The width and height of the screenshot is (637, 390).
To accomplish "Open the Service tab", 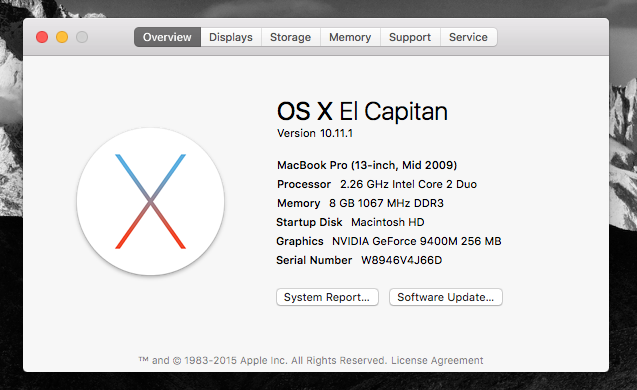I will tap(468, 37).
